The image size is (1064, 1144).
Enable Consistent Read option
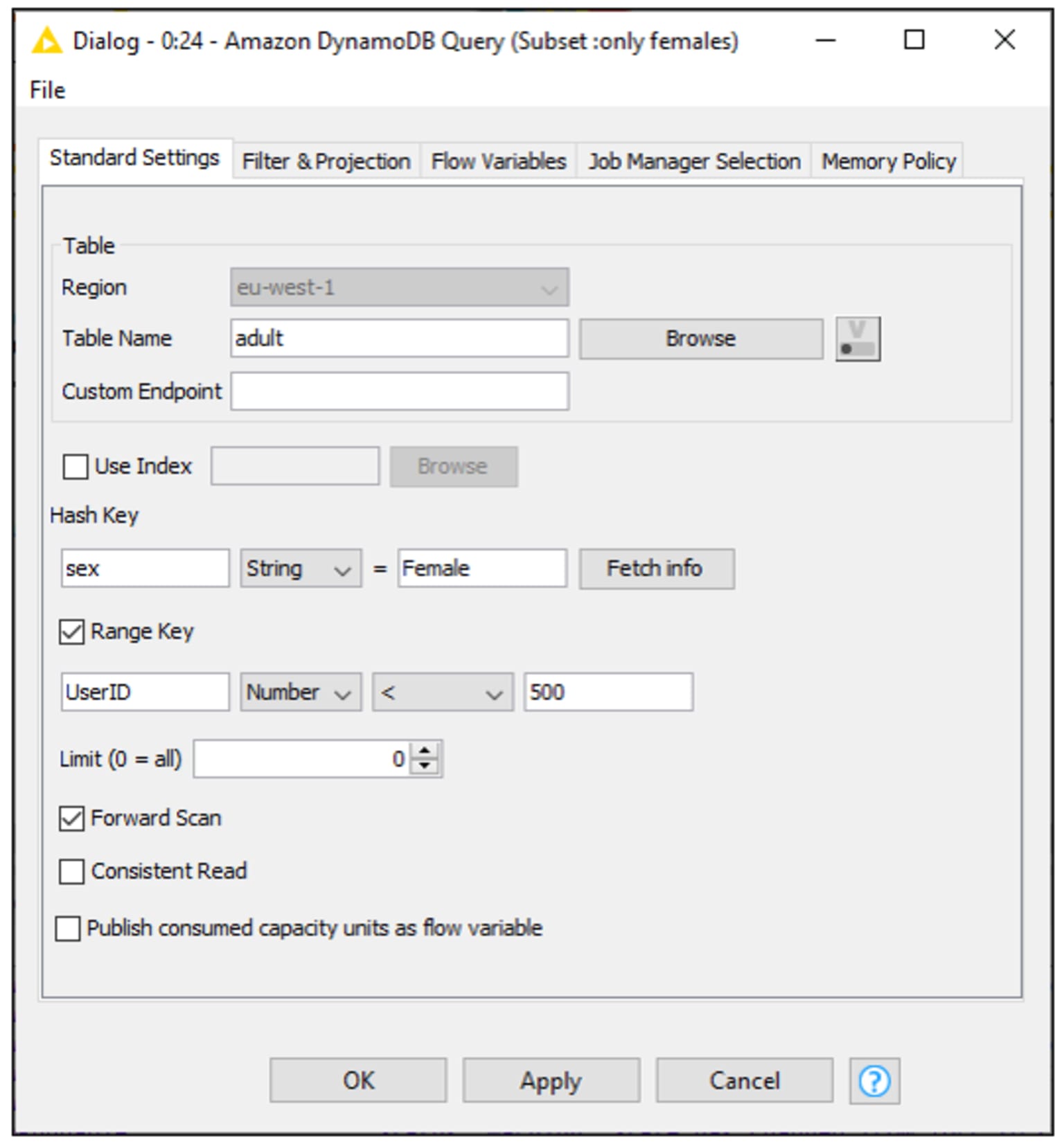[72, 871]
